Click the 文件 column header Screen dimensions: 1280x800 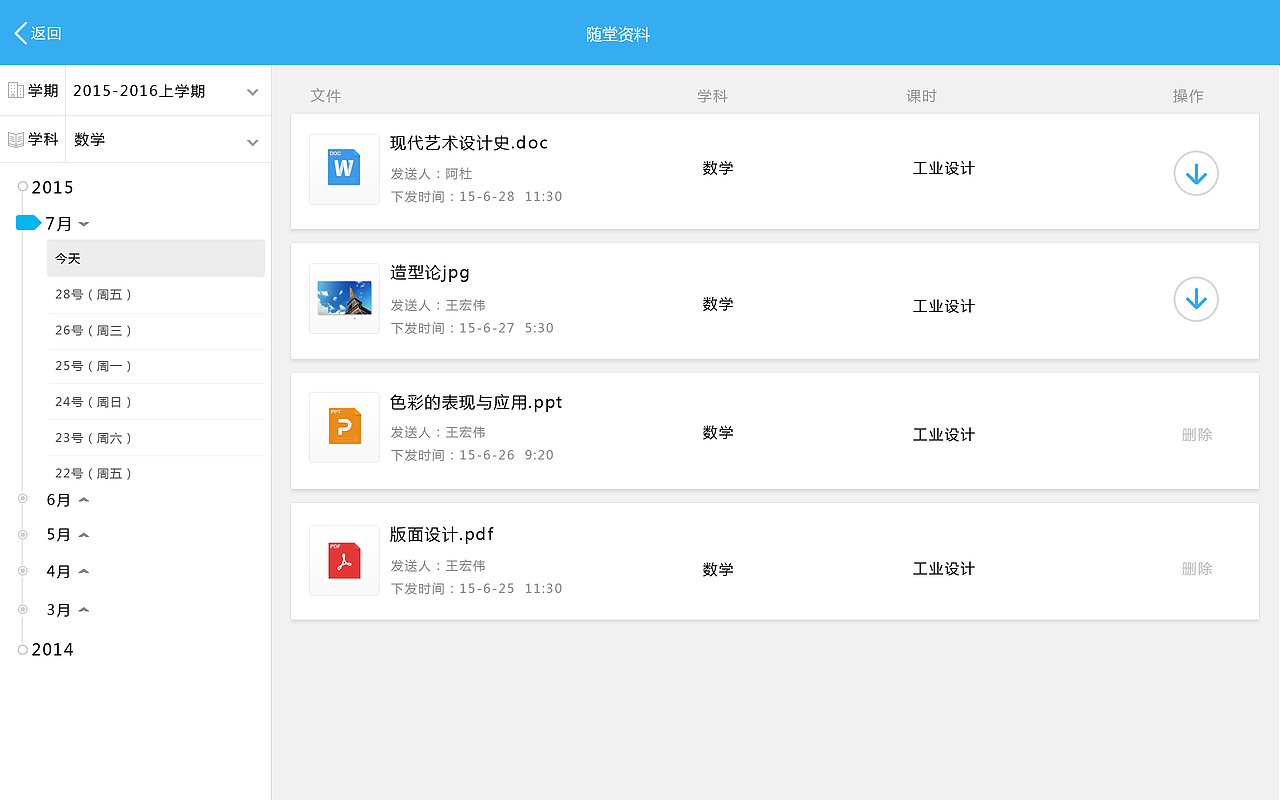326,96
